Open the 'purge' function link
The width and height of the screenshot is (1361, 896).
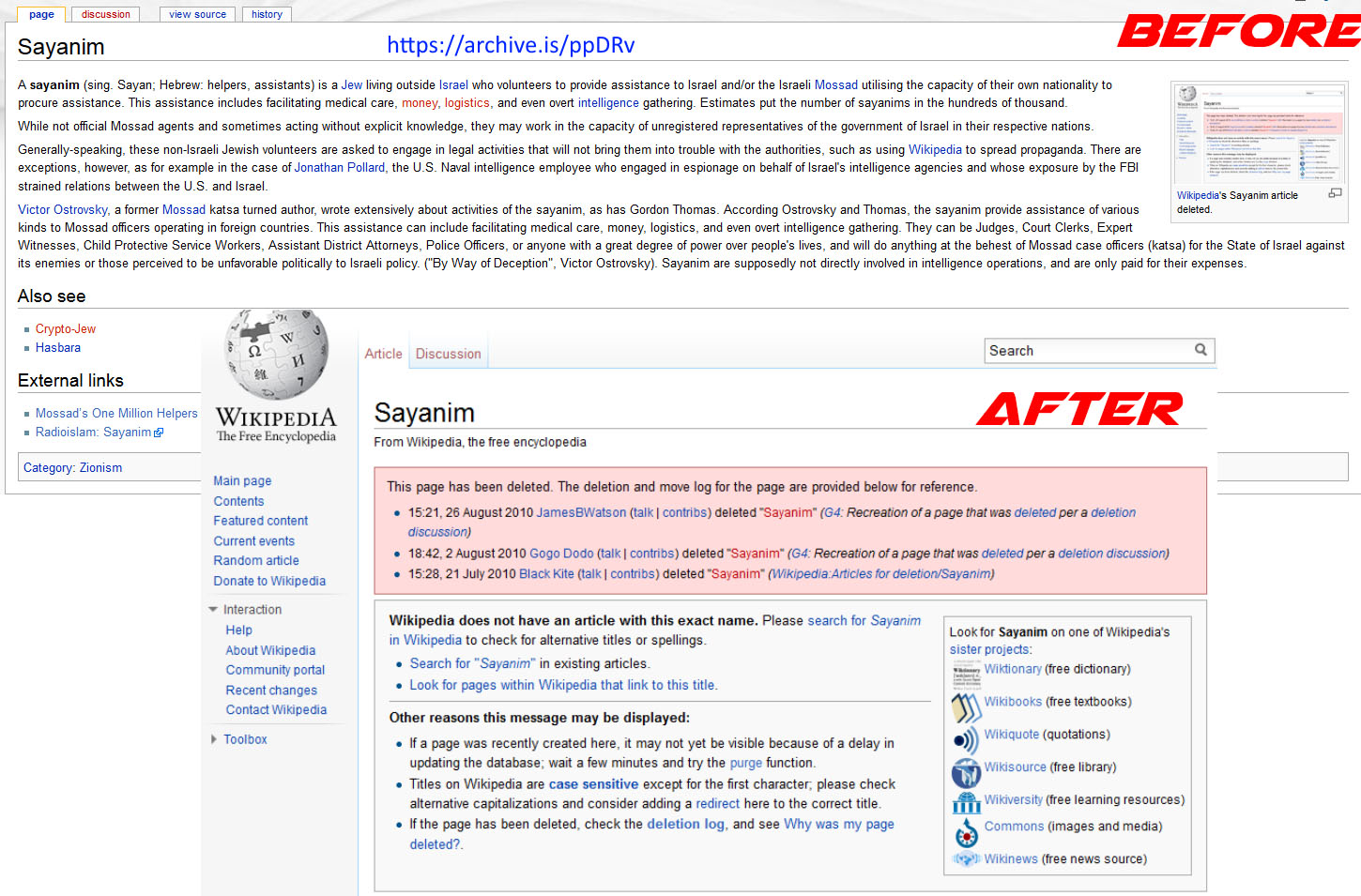pos(746,764)
